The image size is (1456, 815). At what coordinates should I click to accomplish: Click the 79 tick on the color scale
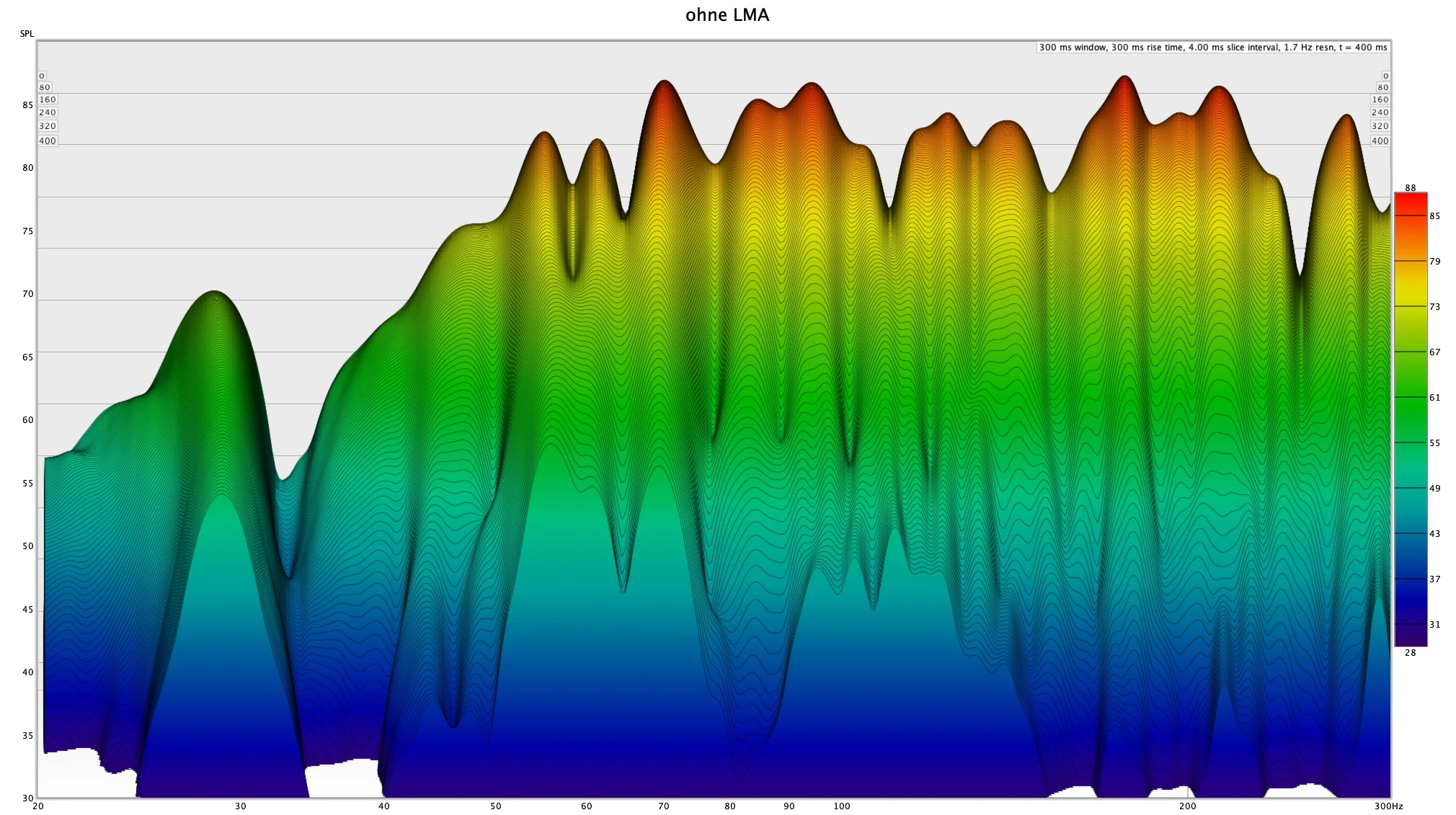pos(1435,262)
